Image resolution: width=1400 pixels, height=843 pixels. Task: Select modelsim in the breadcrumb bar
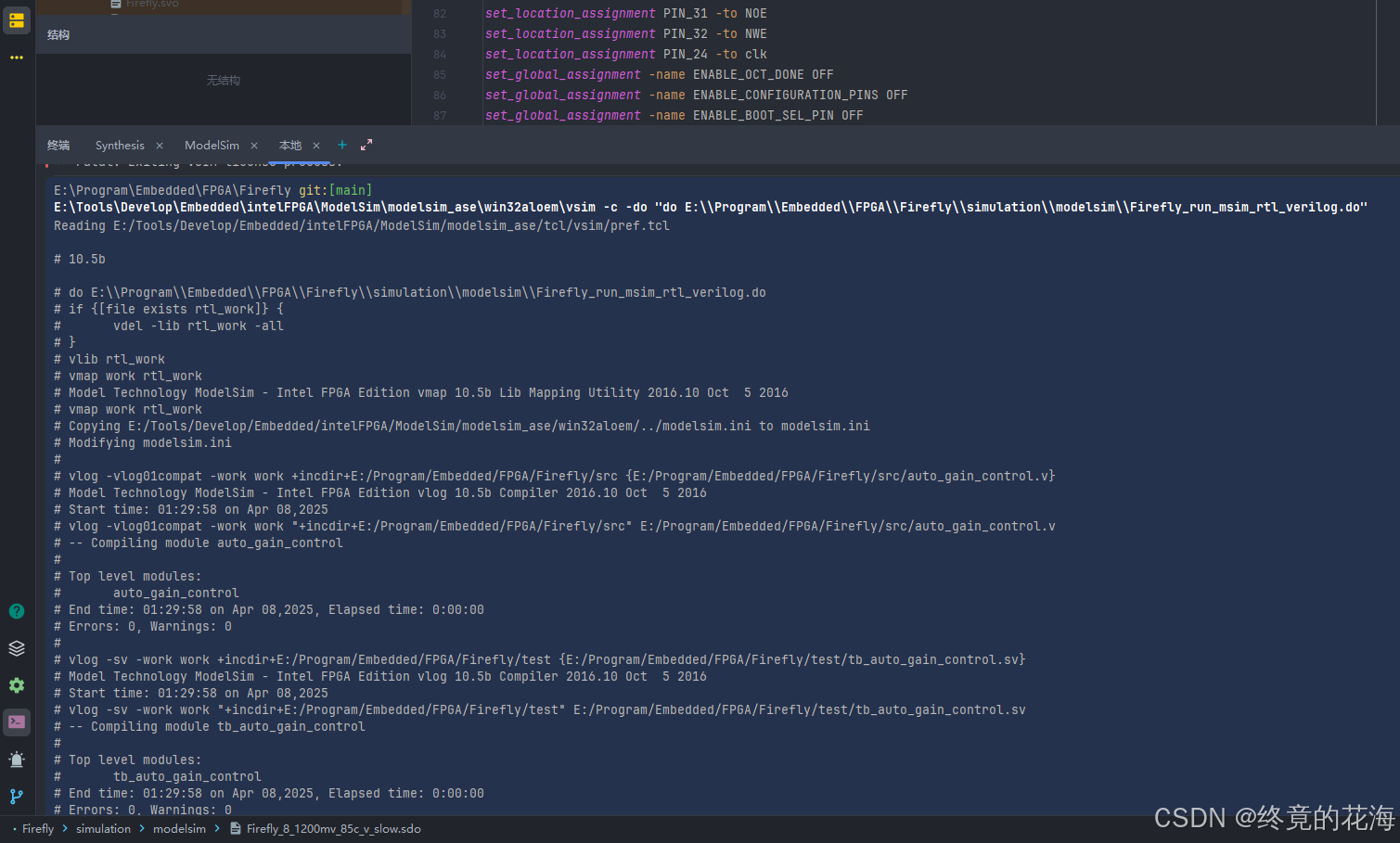tap(179, 829)
